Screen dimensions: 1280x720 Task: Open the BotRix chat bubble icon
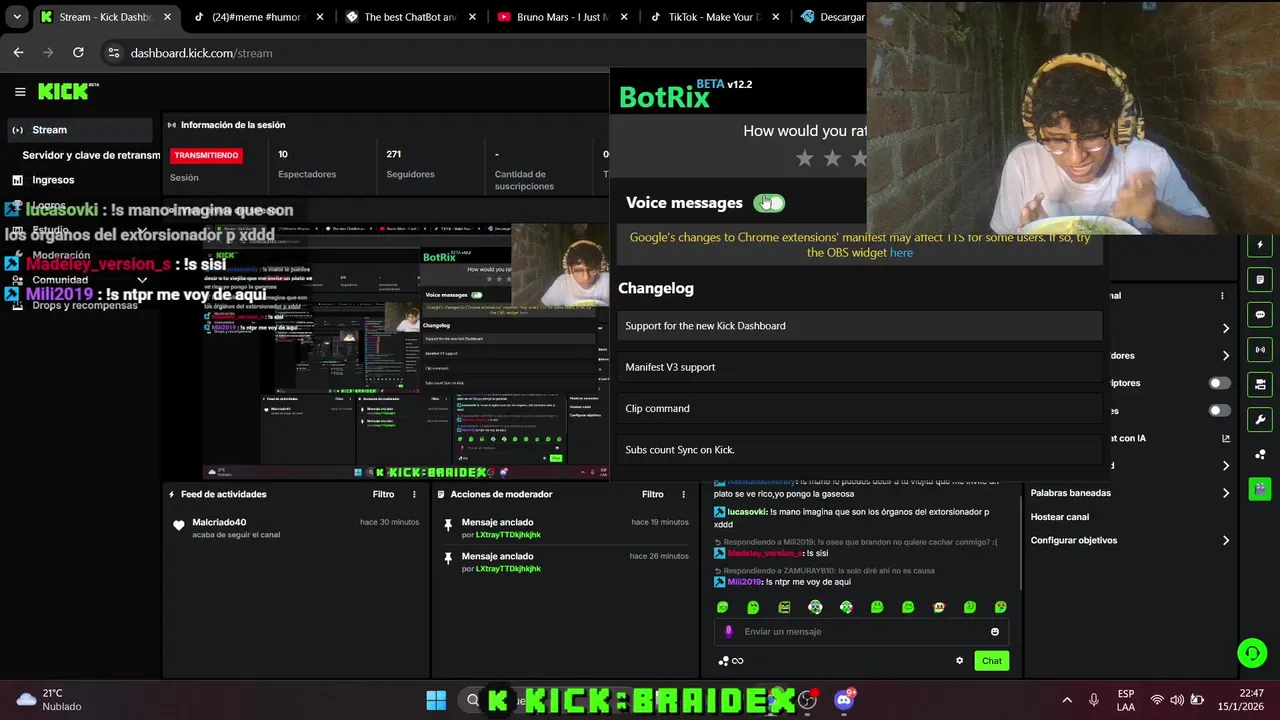click(x=1260, y=315)
